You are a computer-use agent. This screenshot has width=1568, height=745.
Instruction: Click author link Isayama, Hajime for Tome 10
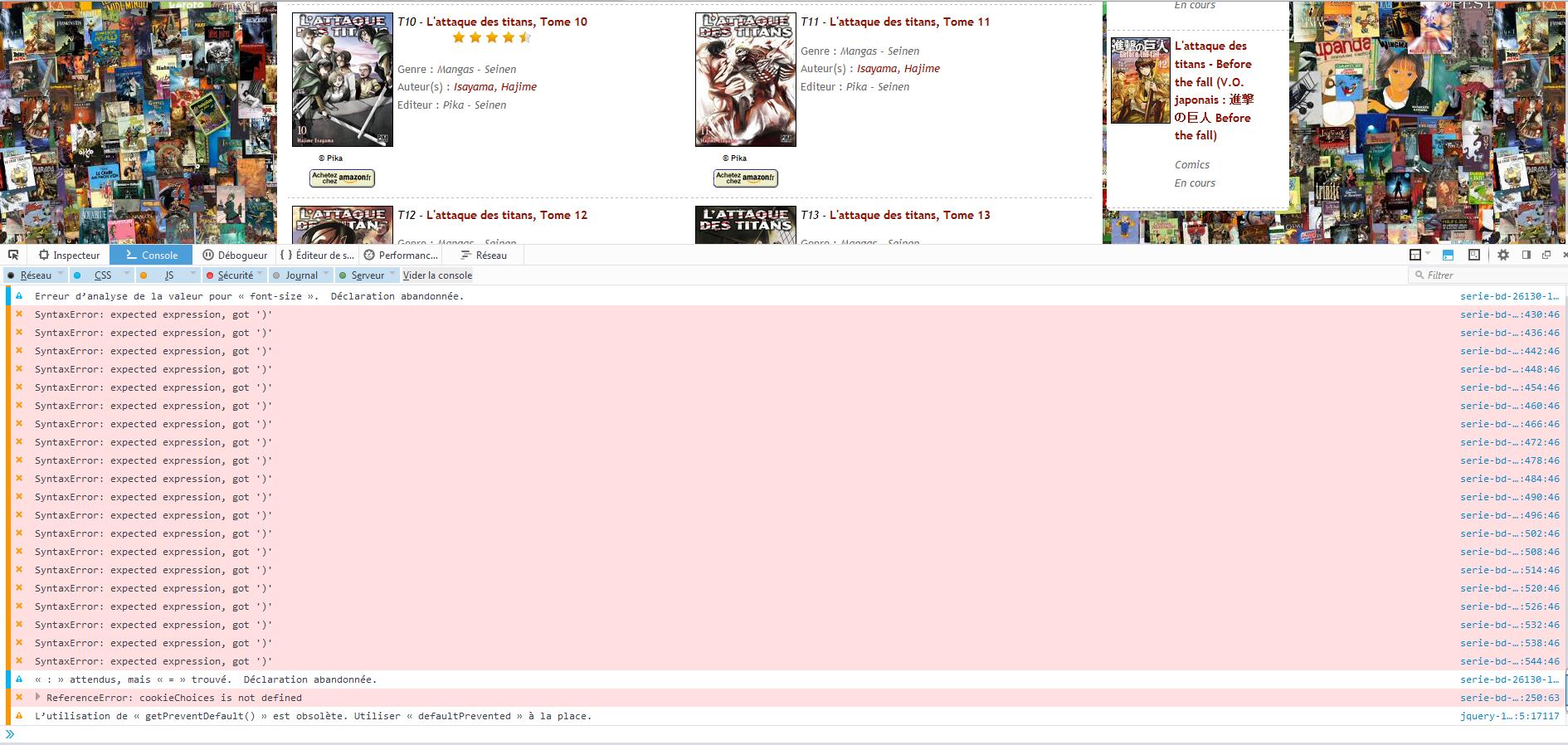pyautogui.click(x=495, y=87)
